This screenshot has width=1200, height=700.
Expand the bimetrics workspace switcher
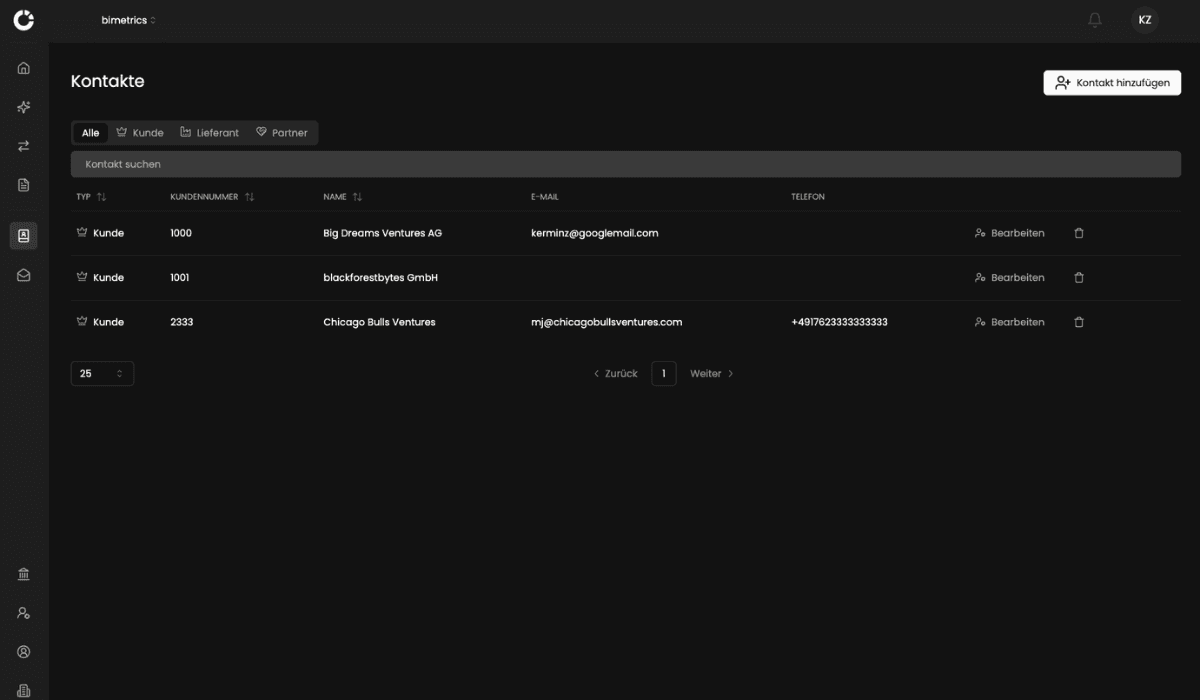(x=129, y=20)
